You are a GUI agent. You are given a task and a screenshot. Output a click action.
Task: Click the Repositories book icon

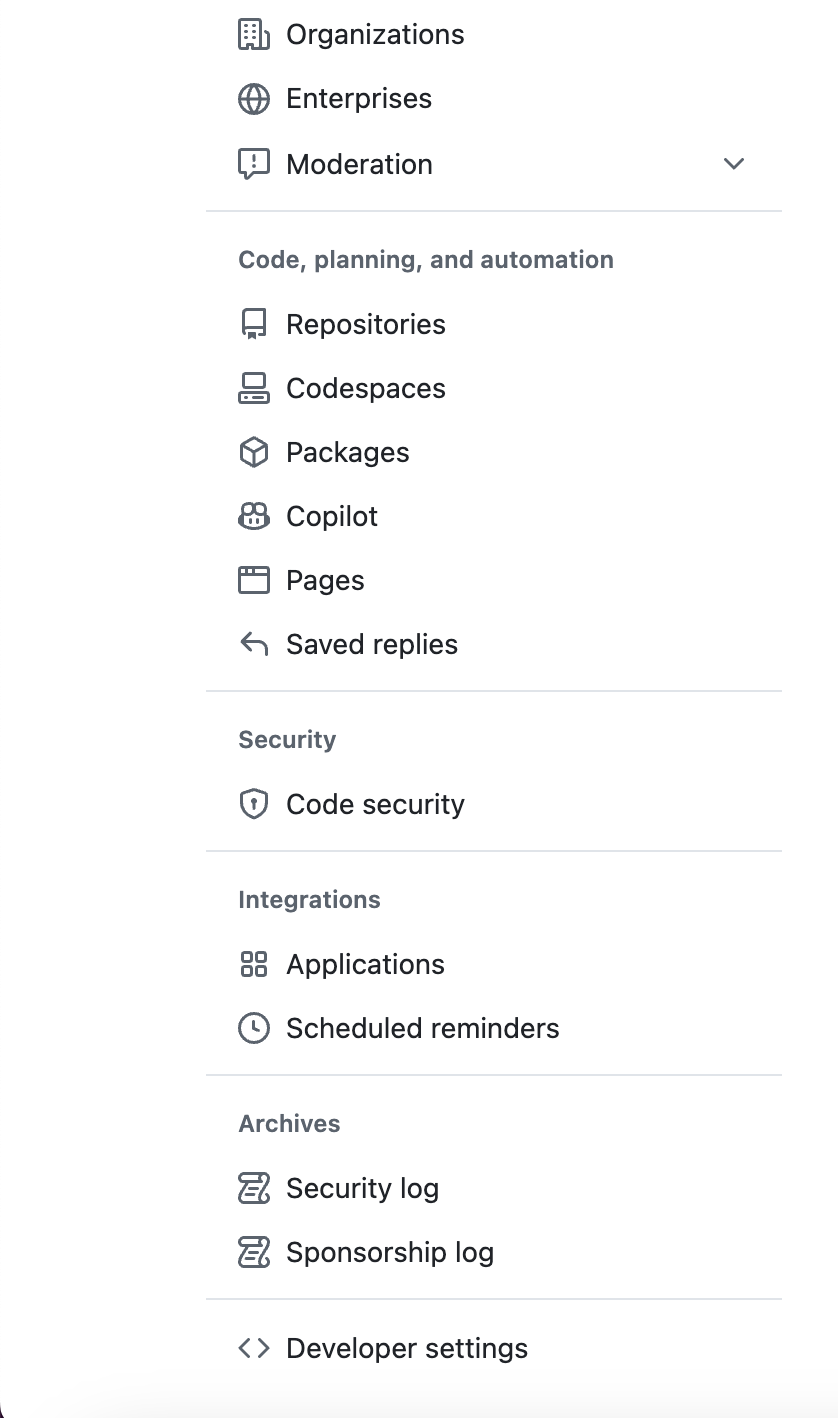coord(254,324)
